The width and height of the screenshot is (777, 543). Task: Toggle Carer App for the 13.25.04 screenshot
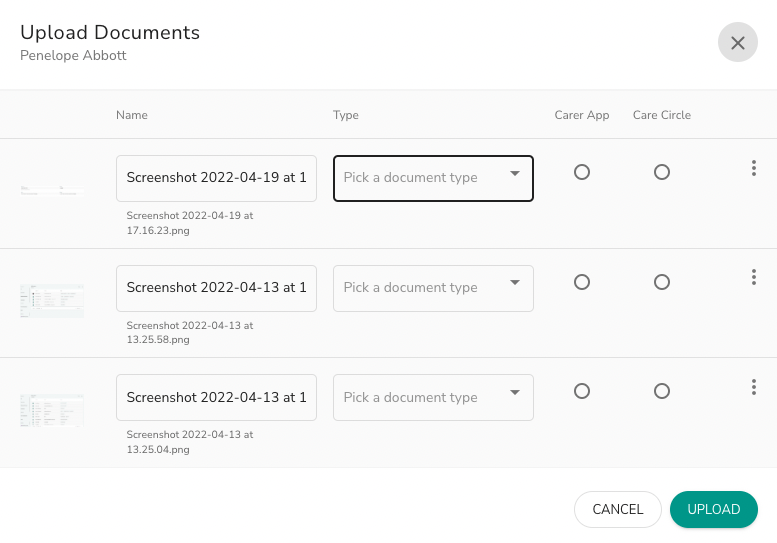582,391
